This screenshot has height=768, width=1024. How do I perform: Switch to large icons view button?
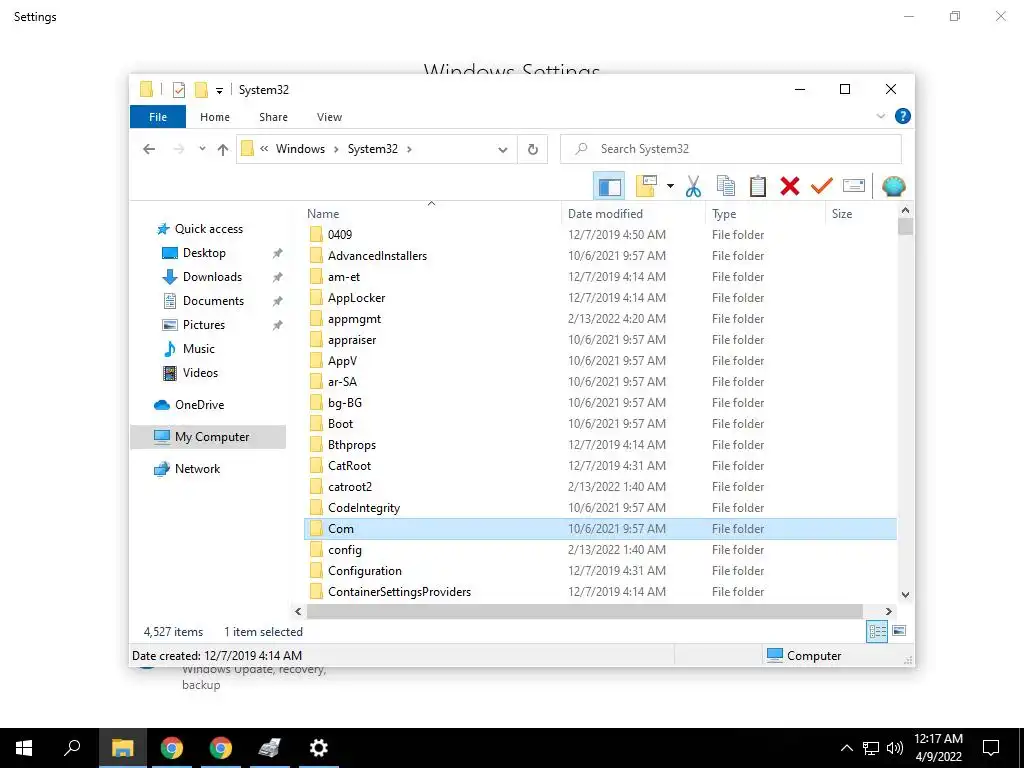coord(899,631)
